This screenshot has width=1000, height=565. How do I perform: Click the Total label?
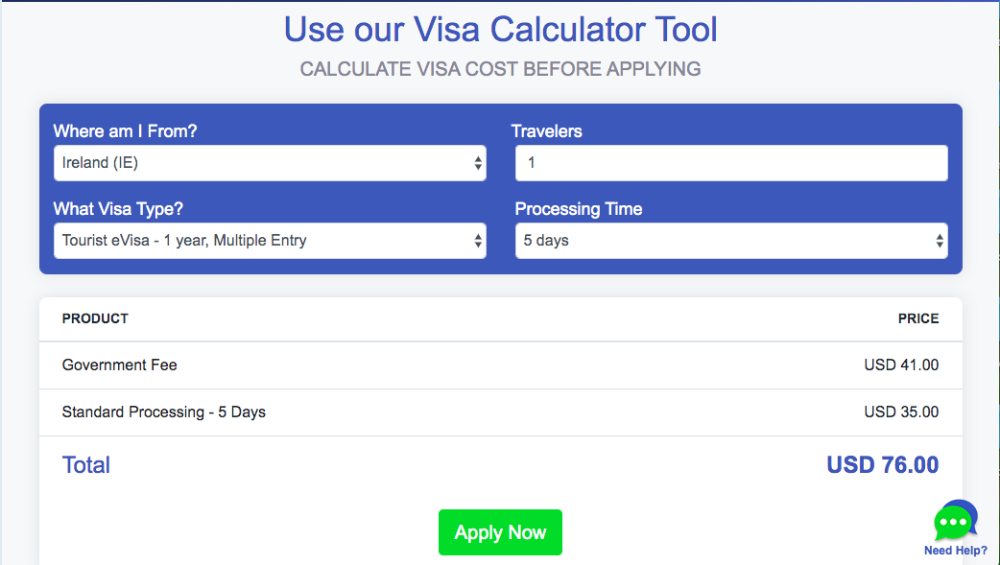coord(86,465)
